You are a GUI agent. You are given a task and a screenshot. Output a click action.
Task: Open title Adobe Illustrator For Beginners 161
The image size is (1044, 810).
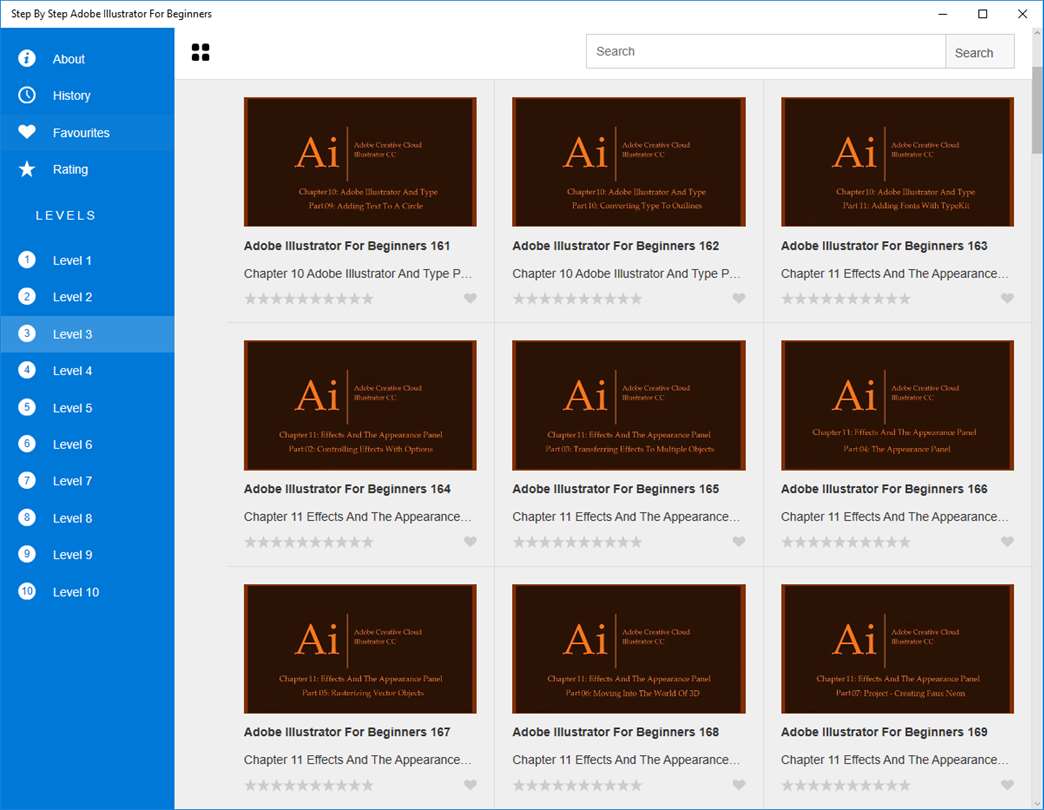click(x=347, y=246)
